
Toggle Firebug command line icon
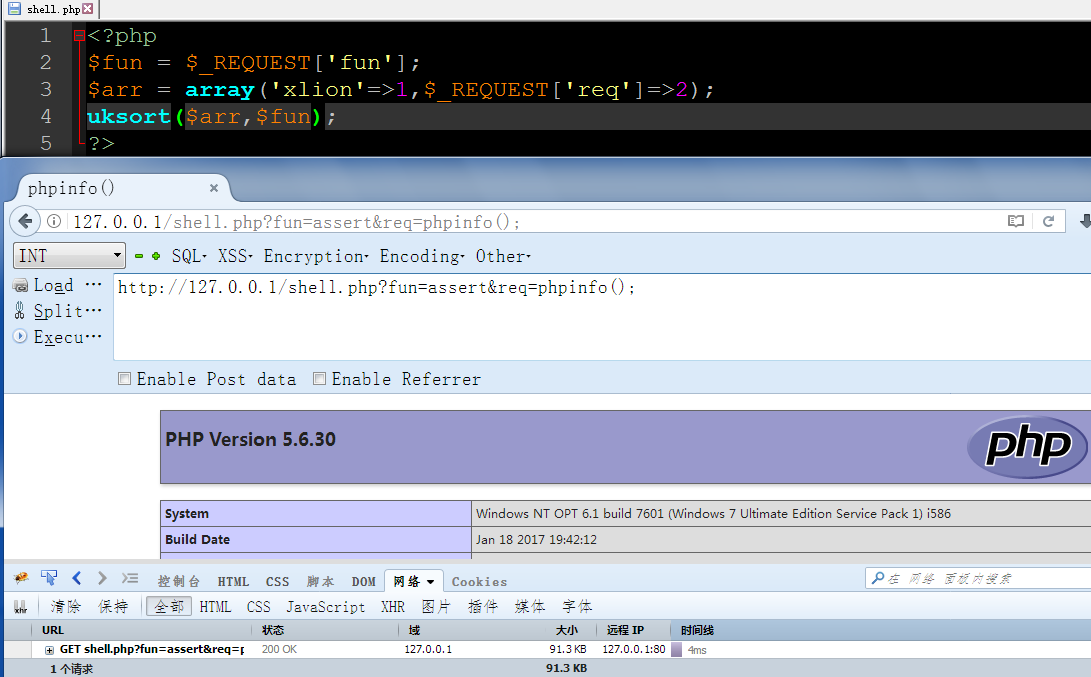coord(130,578)
